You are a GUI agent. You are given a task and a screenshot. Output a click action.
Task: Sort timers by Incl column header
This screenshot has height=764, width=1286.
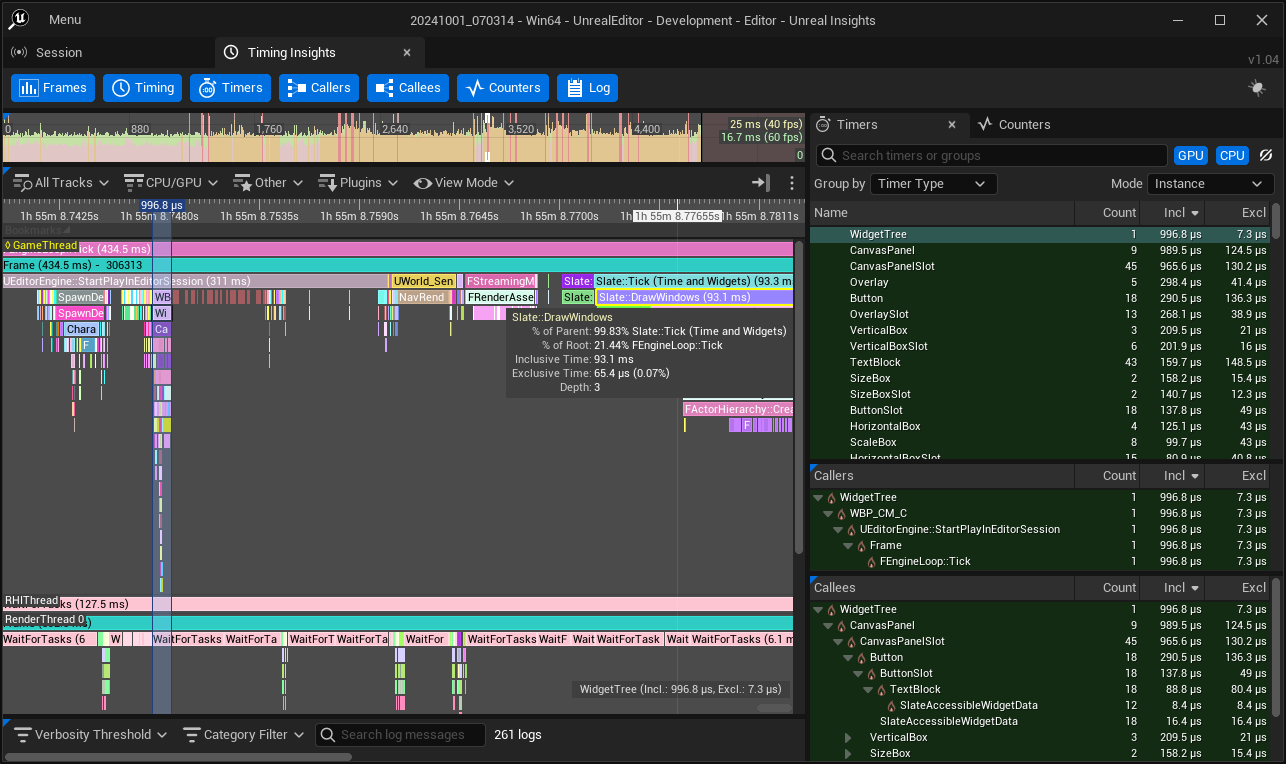(1174, 213)
